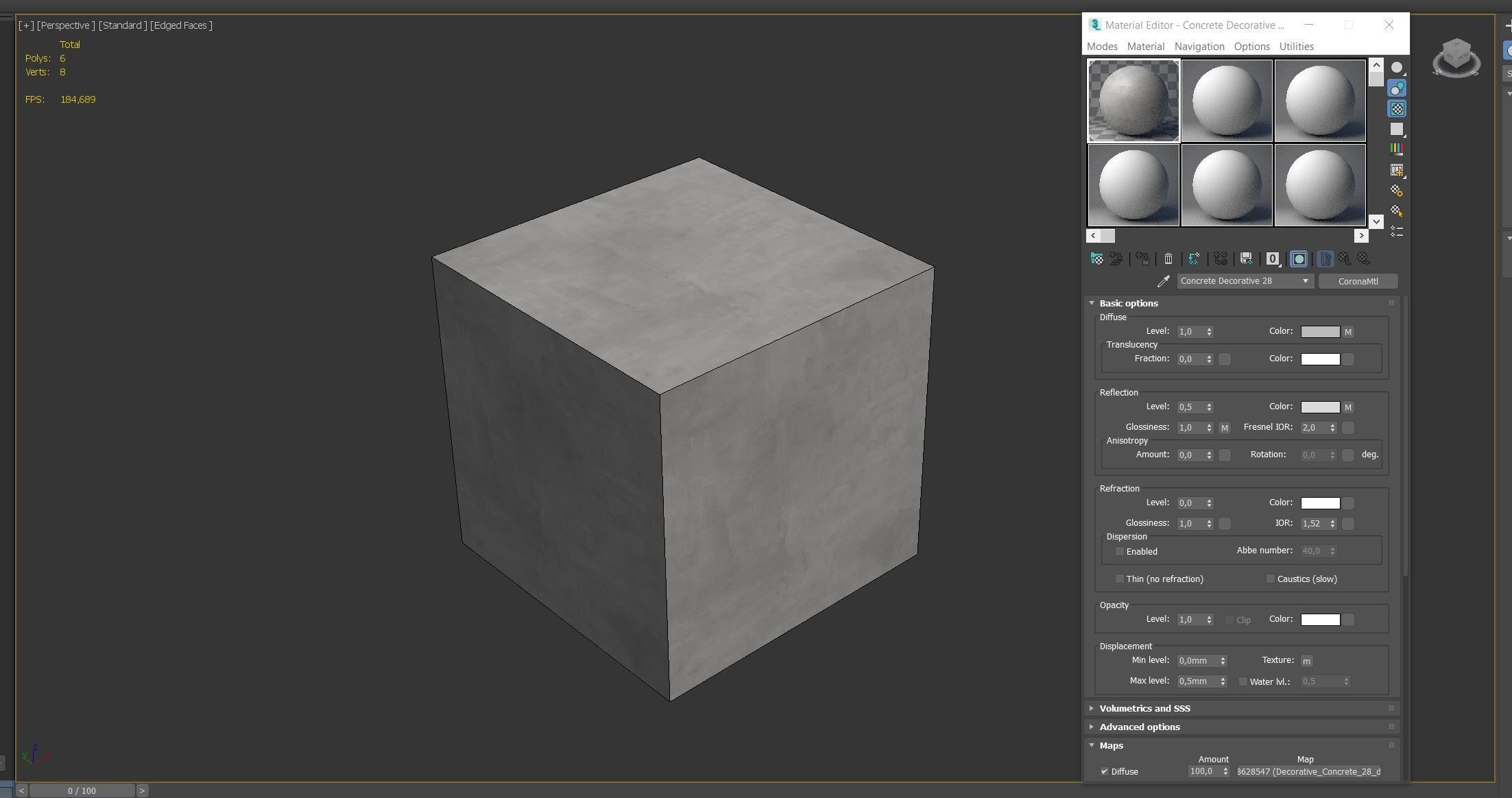Click the diffuse map Decorative_Concrete_28 button
This screenshot has width=1512, height=798.
1308,771
